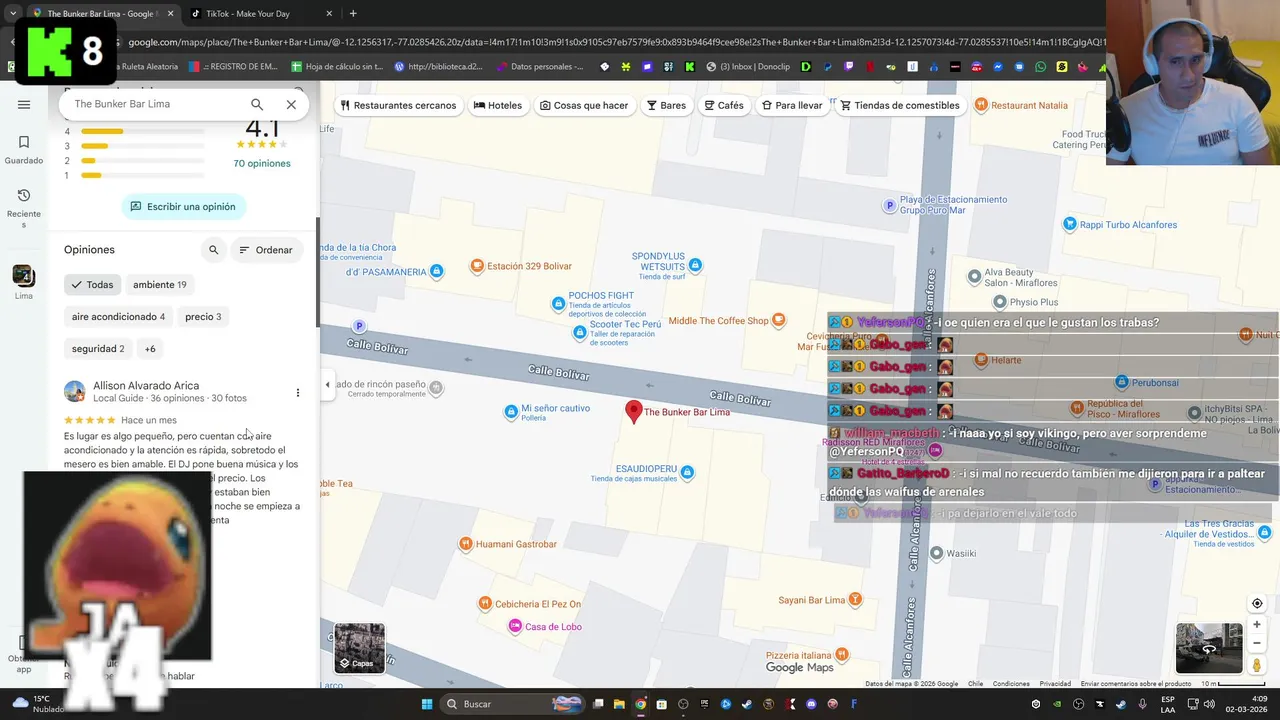Viewport: 1280px width, 720px height.
Task: Select the 'Bares' filter chip
Action: pyautogui.click(x=666, y=105)
